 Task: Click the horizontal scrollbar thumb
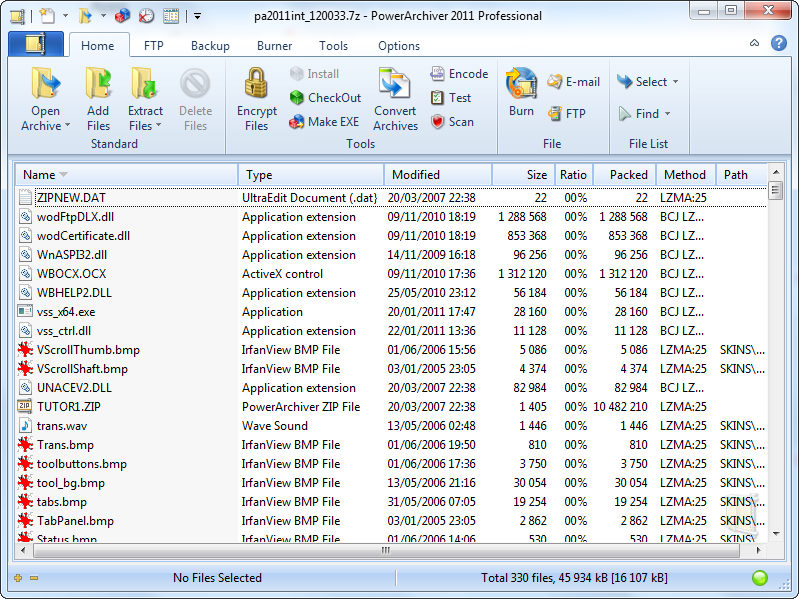tap(386, 550)
